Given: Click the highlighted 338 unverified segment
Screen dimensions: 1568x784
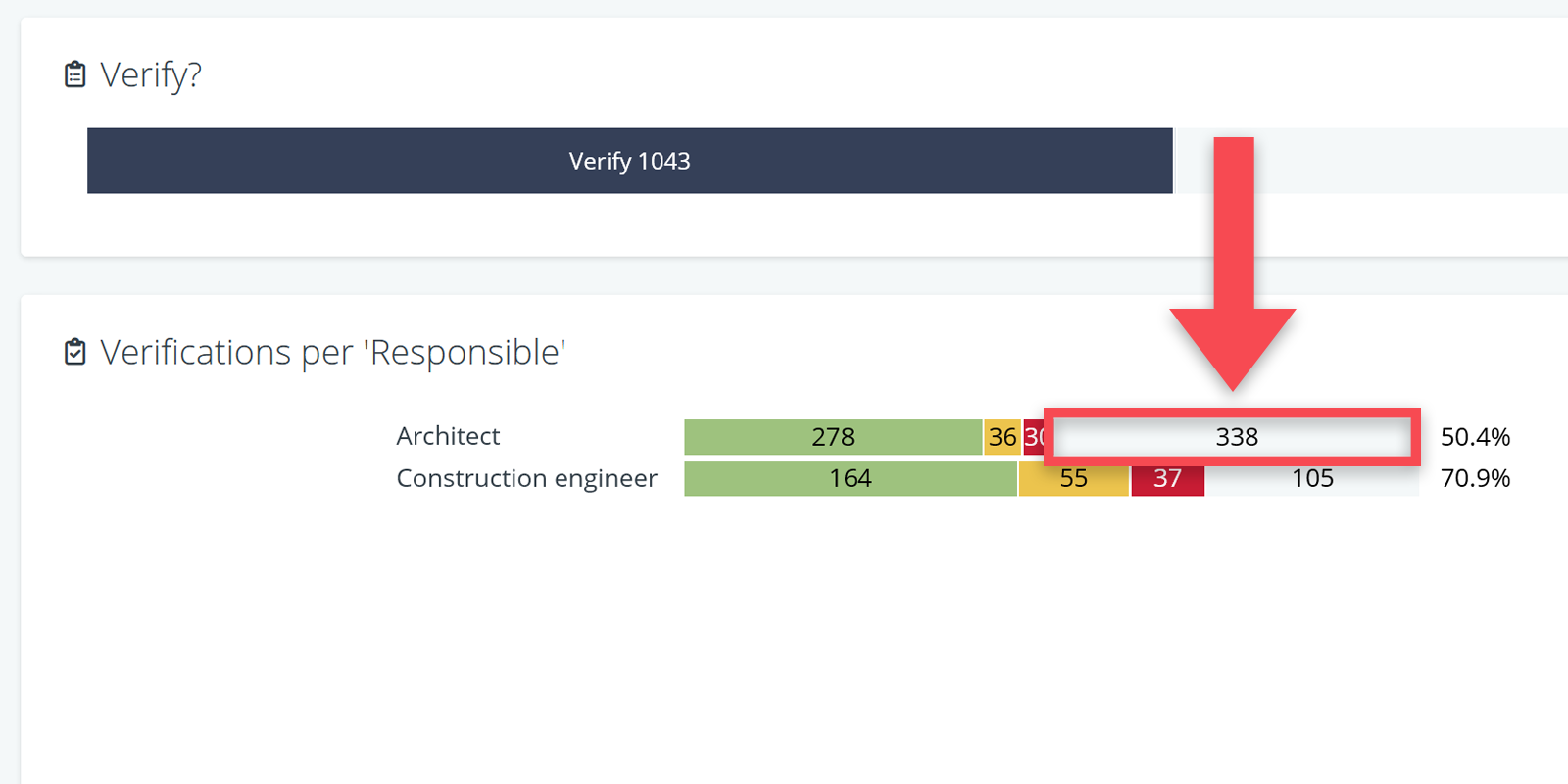Looking at the screenshot, I should (x=1236, y=437).
